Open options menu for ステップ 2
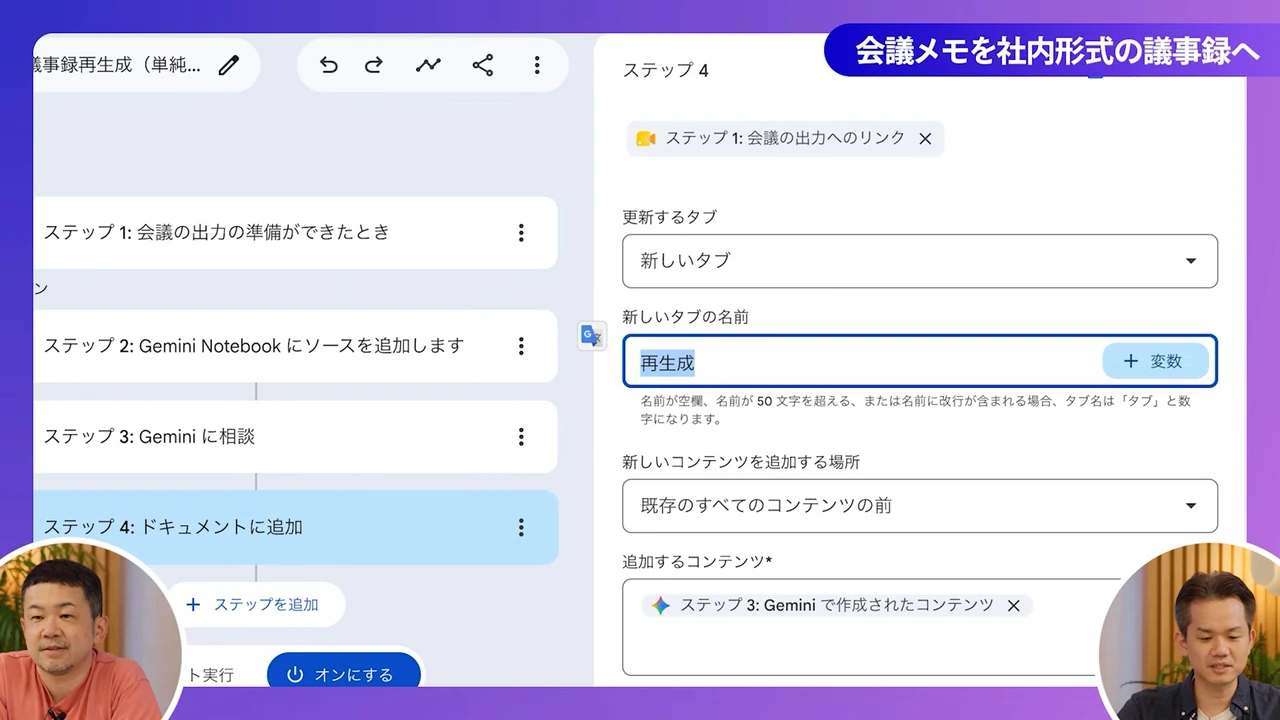 521,346
